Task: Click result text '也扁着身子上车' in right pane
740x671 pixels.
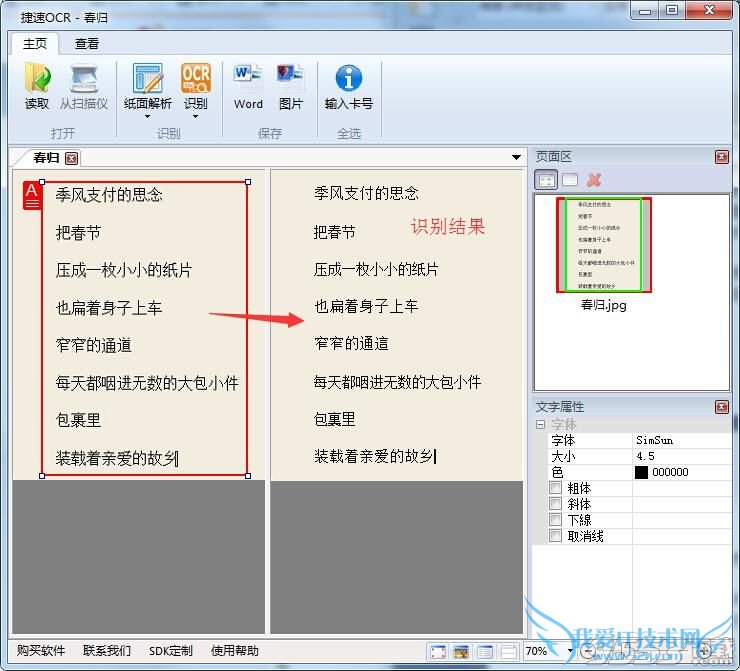Action: [366, 306]
